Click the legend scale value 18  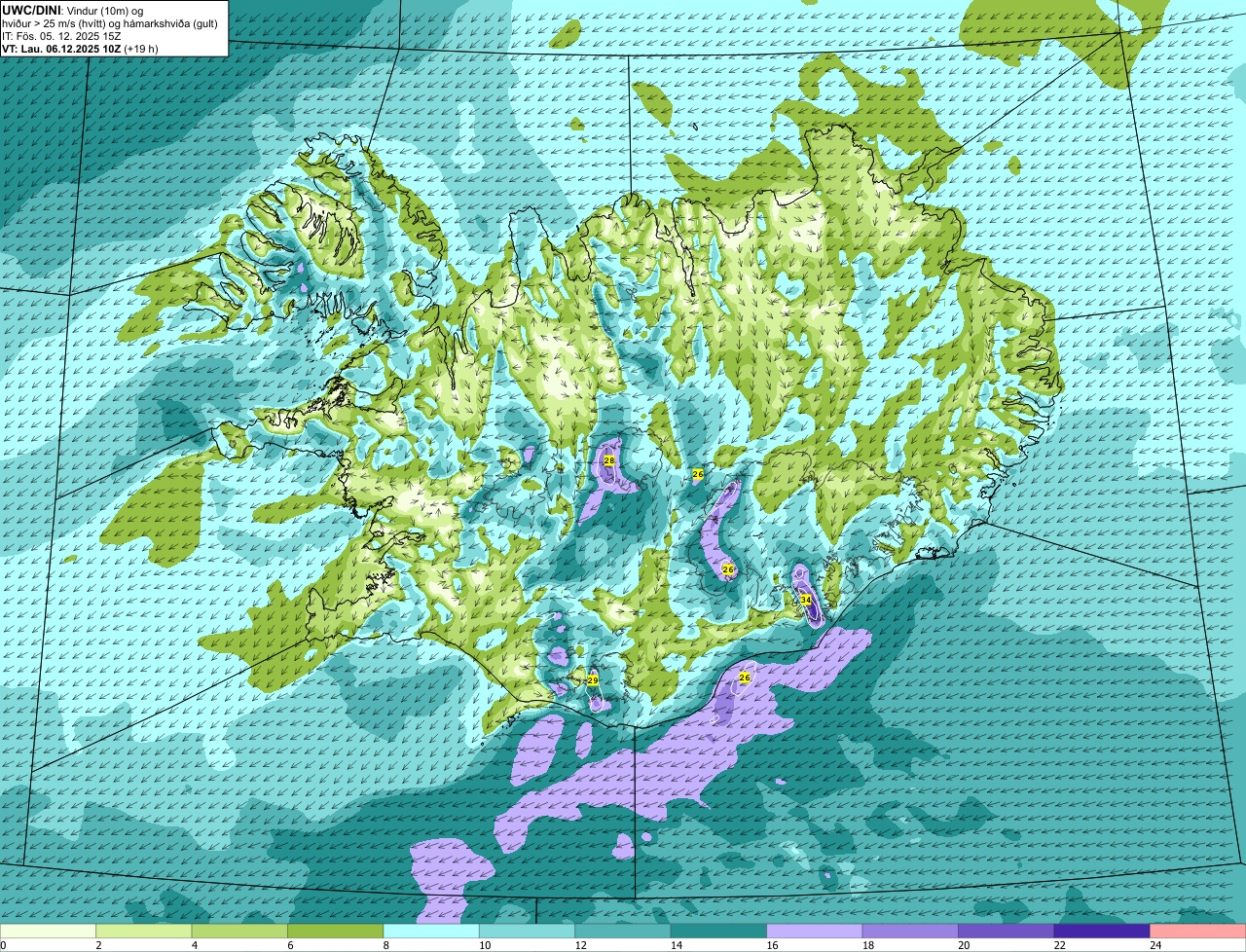pos(867,945)
